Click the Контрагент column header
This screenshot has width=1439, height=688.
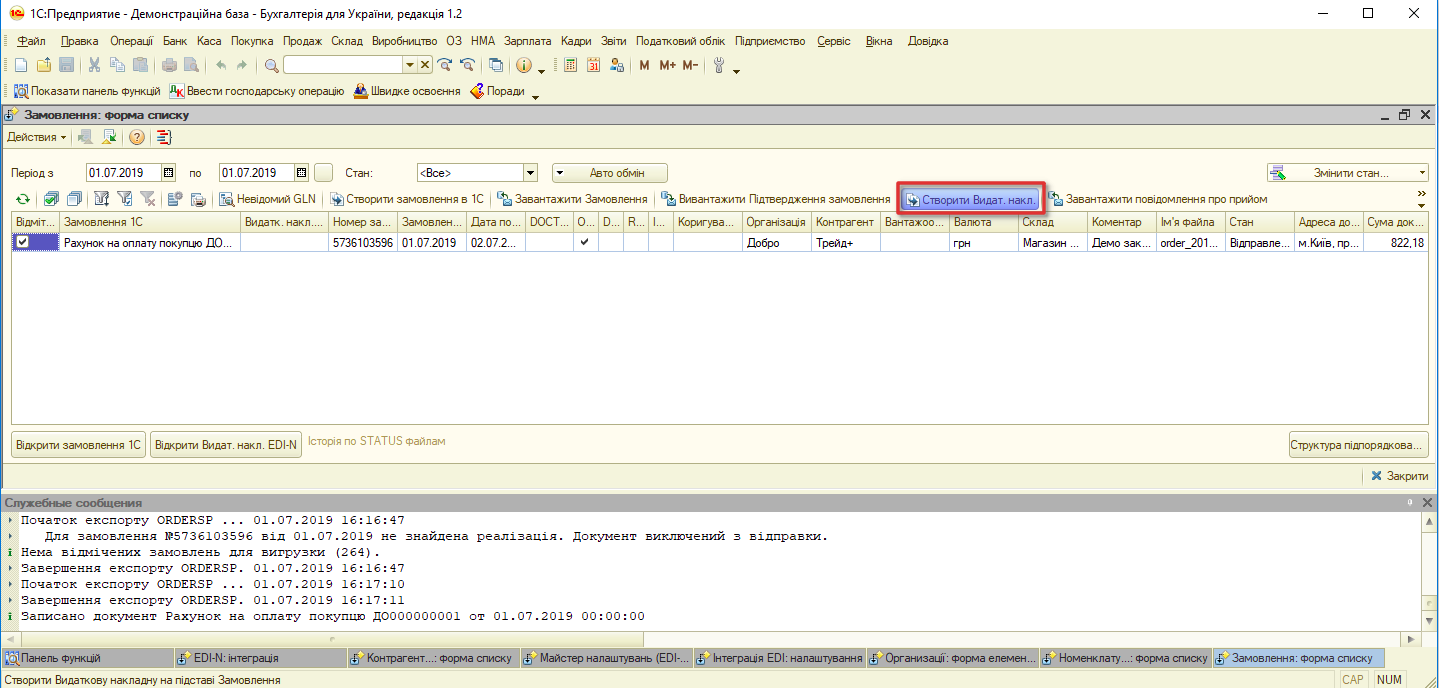[x=845, y=222]
